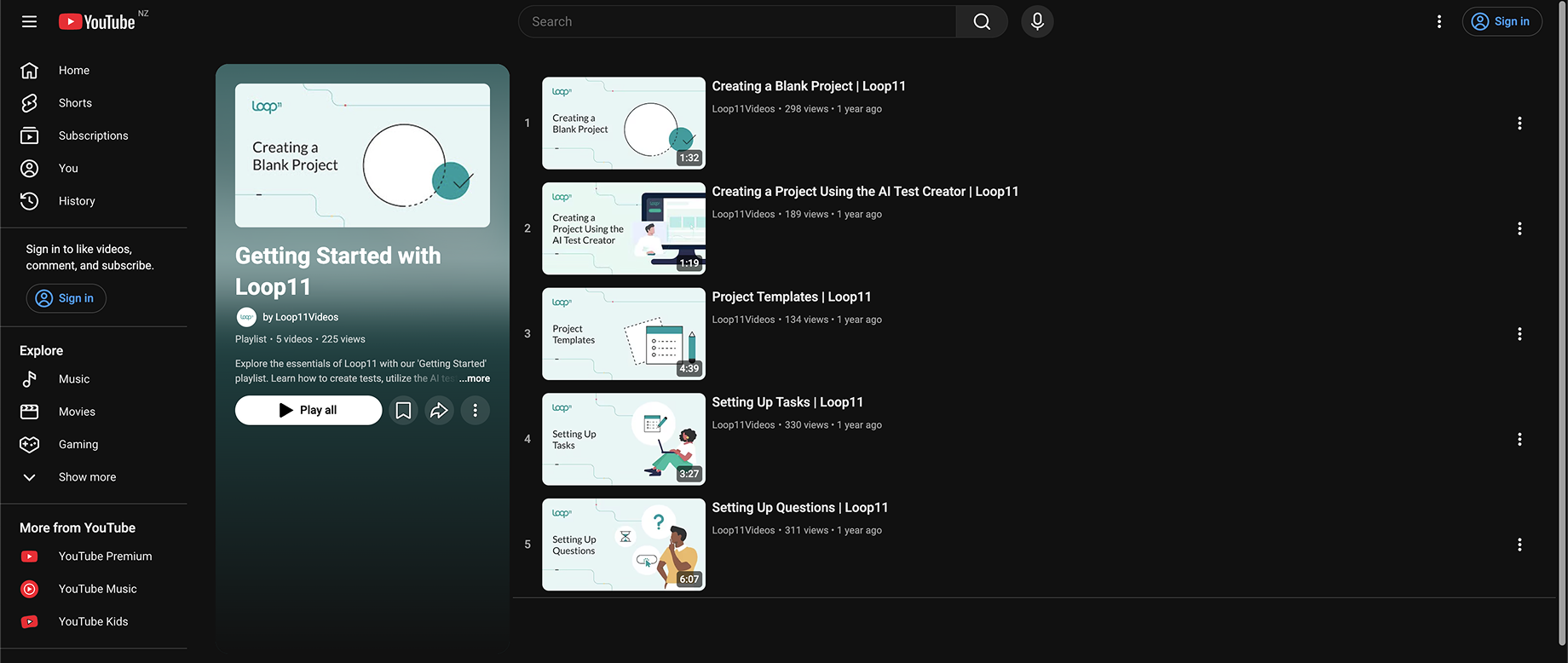Screen dimensions: 1568x663
Task: Open action menu for Project Templates video
Action: pyautogui.click(x=1519, y=334)
